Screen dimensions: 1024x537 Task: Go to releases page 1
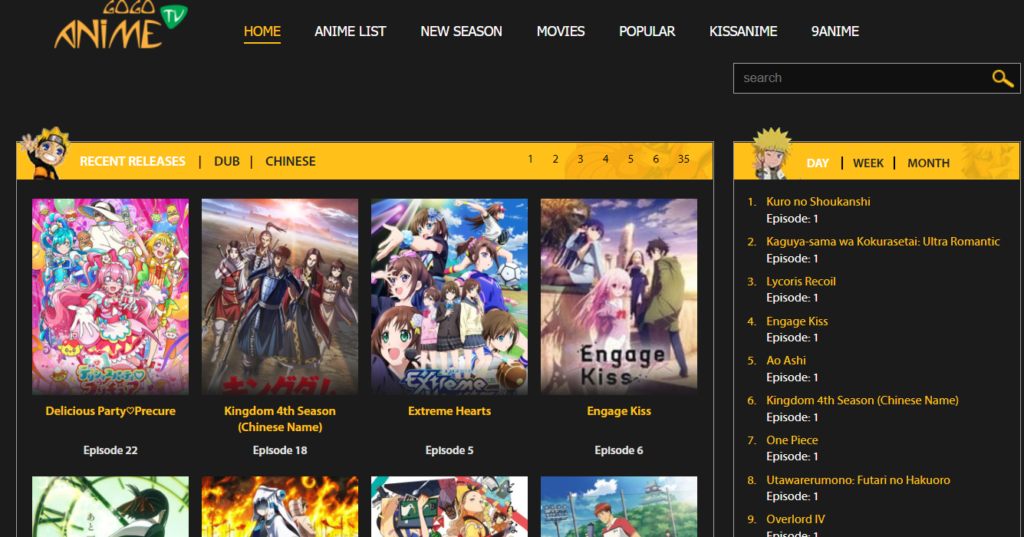click(530, 159)
